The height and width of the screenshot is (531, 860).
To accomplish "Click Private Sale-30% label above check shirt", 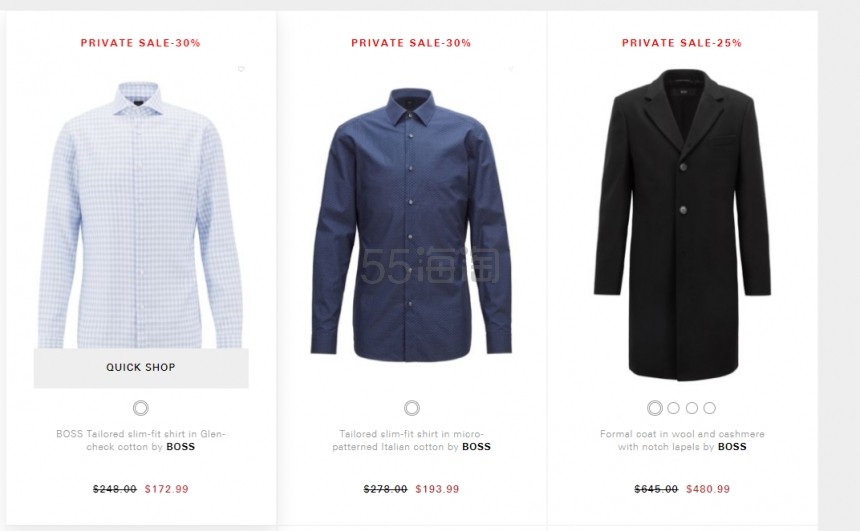I will (140, 43).
